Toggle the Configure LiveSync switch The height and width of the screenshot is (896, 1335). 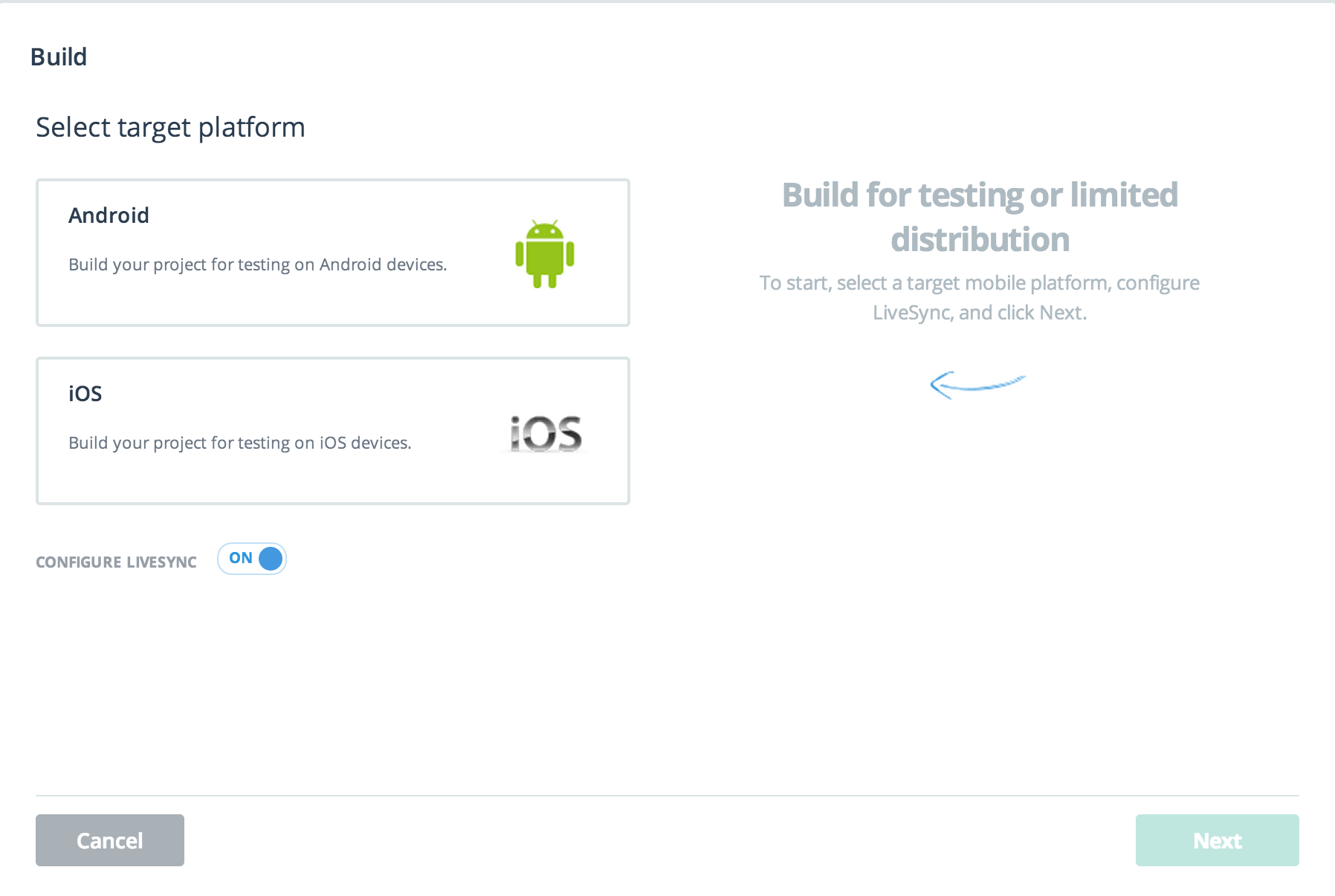252,559
